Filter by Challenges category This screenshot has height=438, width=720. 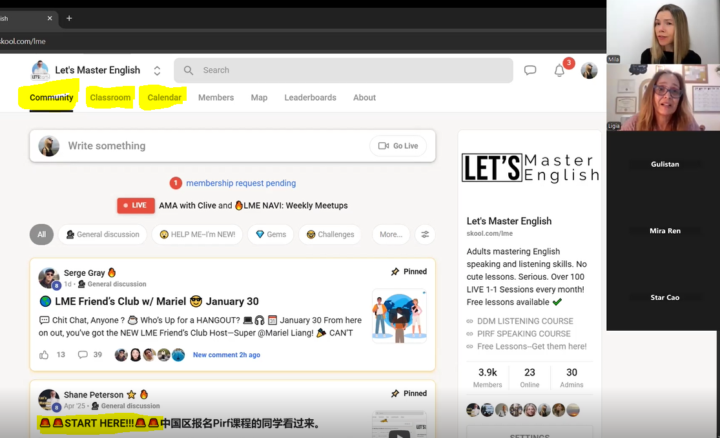click(x=330, y=234)
